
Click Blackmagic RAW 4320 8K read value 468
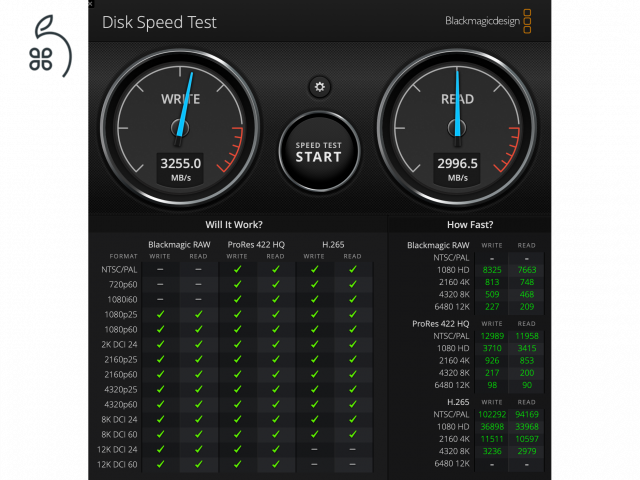(x=527, y=294)
